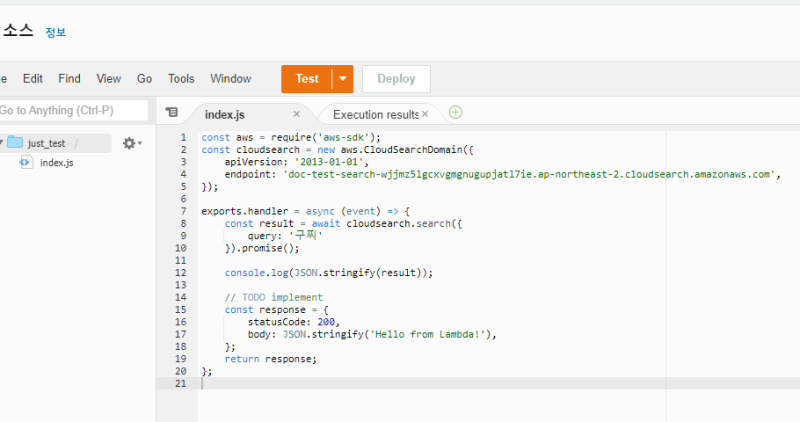
Task: Close the Execution results tab
Action: click(x=426, y=114)
